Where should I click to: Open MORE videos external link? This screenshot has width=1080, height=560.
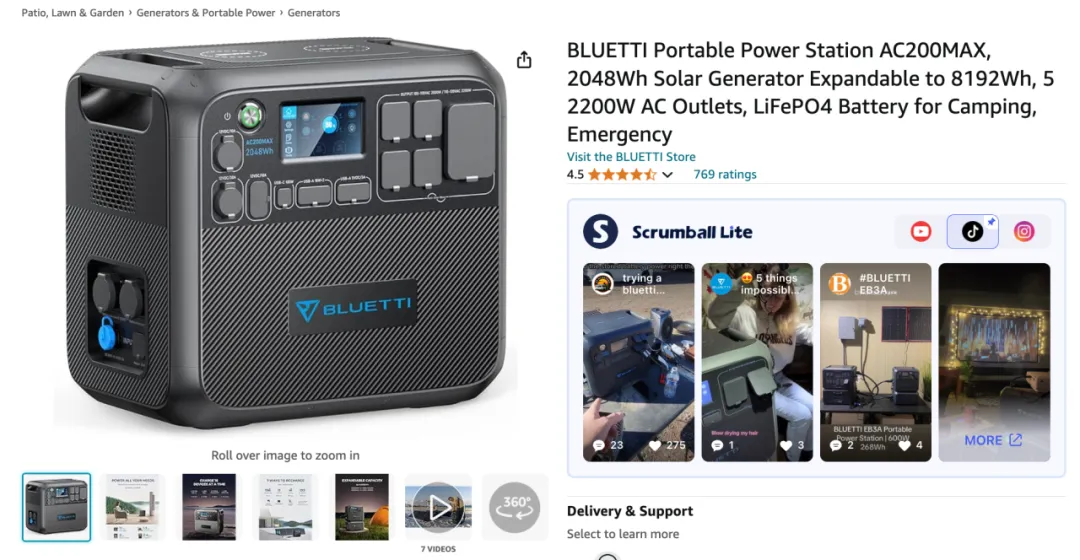coord(993,440)
